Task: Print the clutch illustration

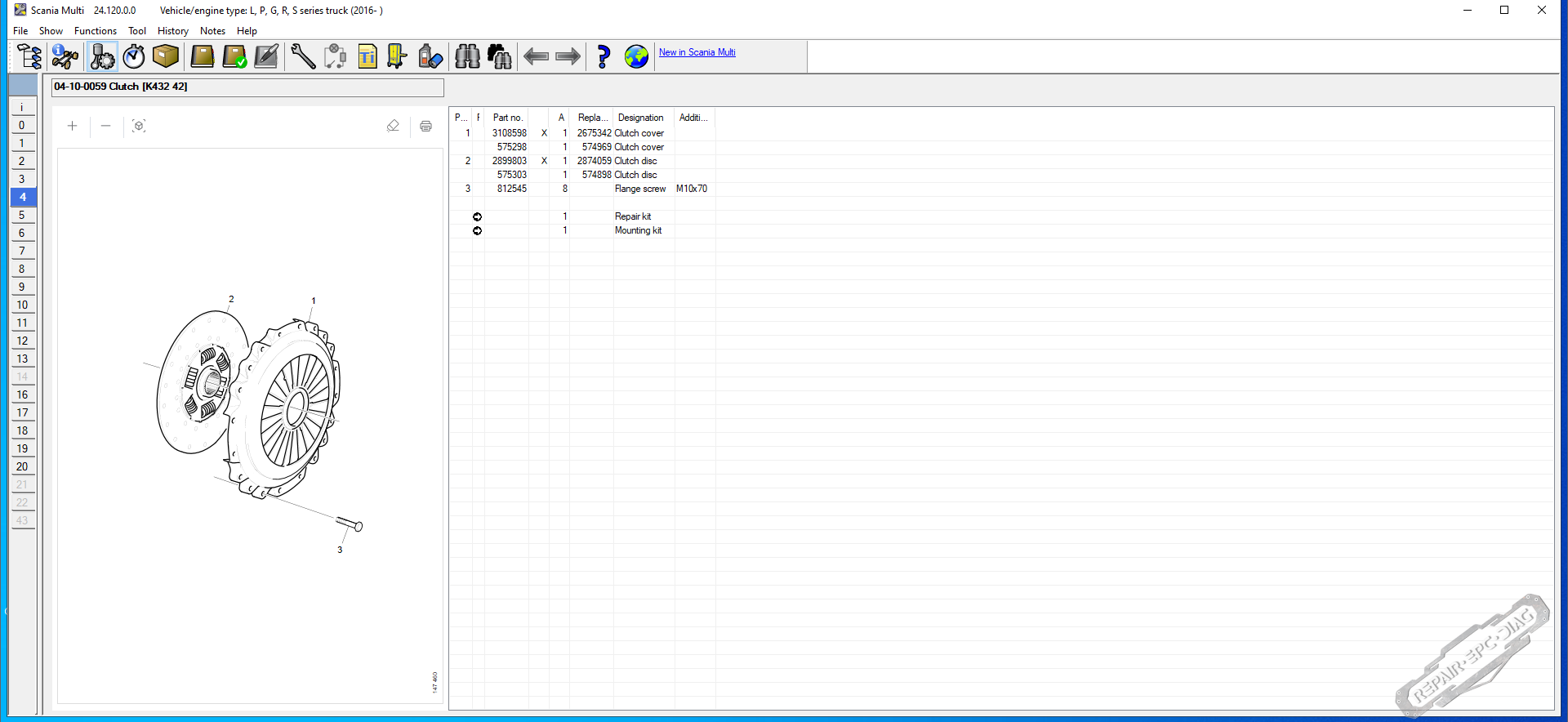Action: coord(425,126)
